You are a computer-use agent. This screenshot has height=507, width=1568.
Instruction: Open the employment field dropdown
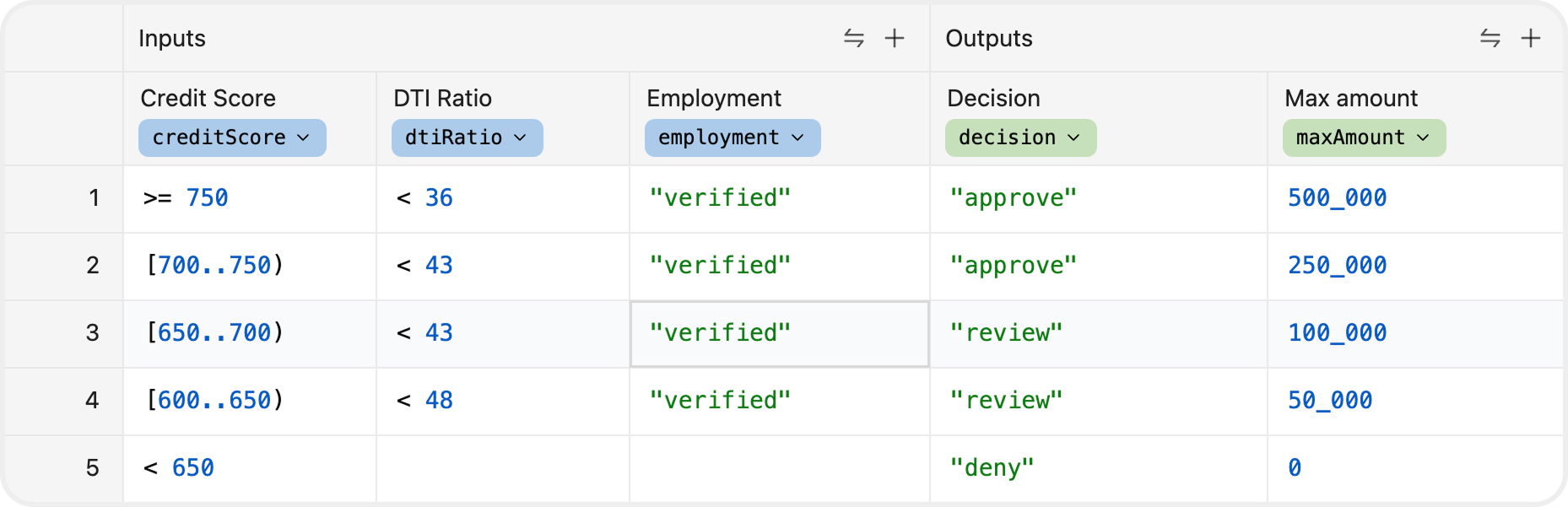733,138
